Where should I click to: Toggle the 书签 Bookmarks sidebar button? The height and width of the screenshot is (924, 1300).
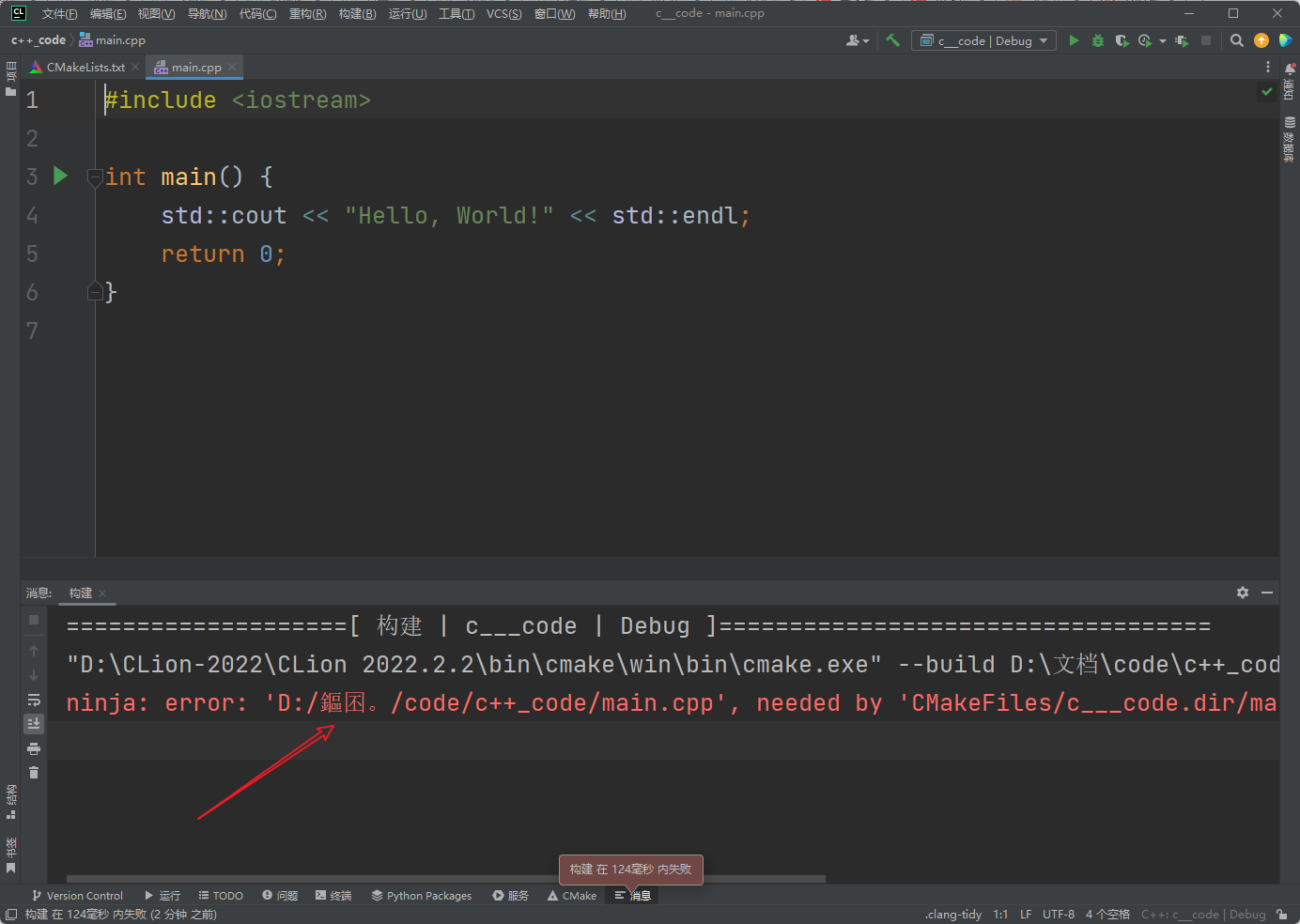pos(10,855)
